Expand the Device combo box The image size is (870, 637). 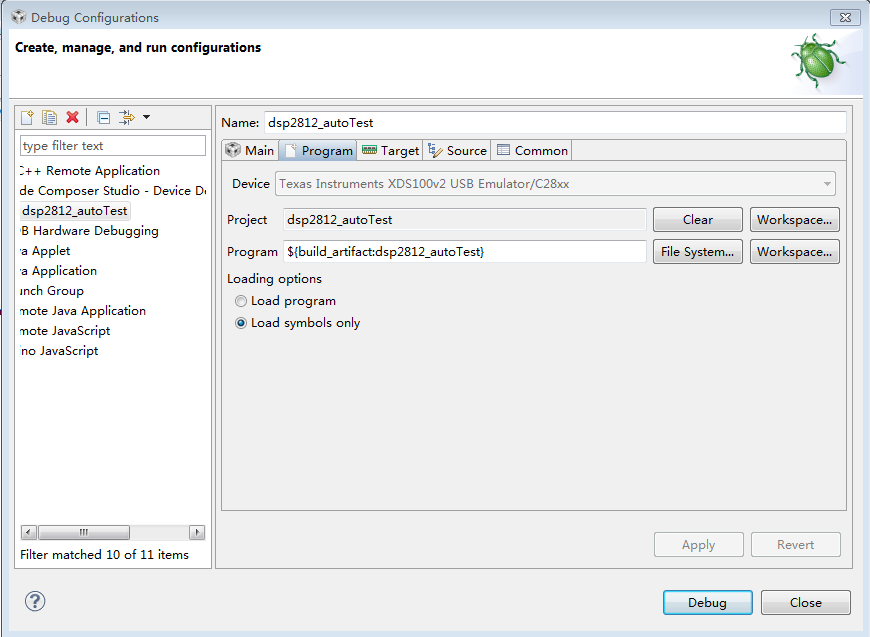click(x=827, y=184)
